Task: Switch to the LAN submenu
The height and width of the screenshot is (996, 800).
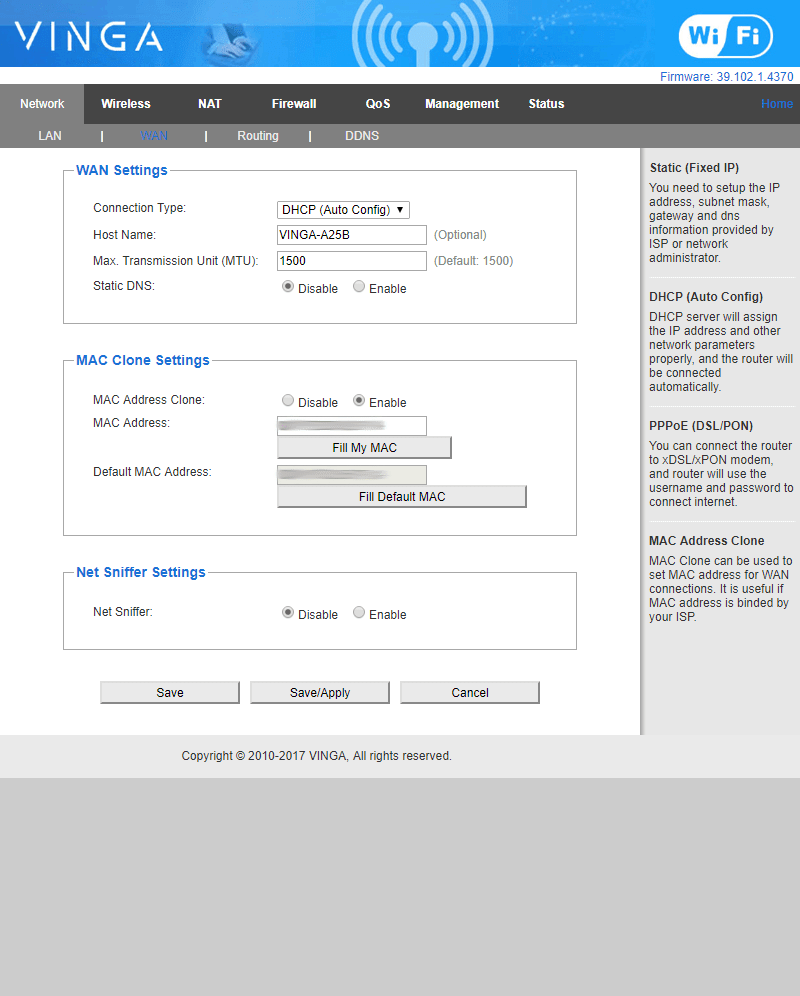Action: point(50,136)
